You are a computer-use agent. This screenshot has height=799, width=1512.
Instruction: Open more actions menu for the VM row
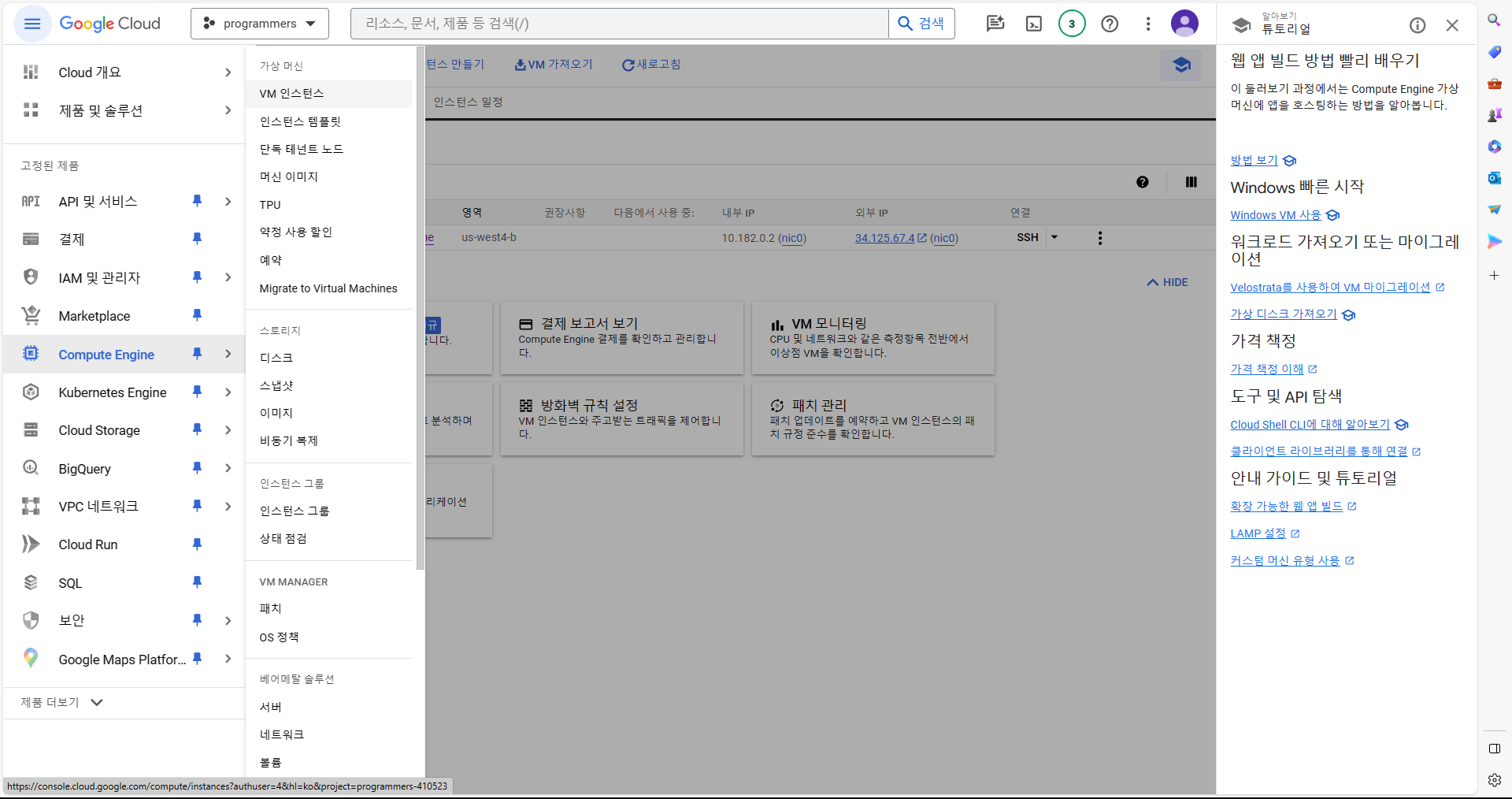pos(1100,238)
